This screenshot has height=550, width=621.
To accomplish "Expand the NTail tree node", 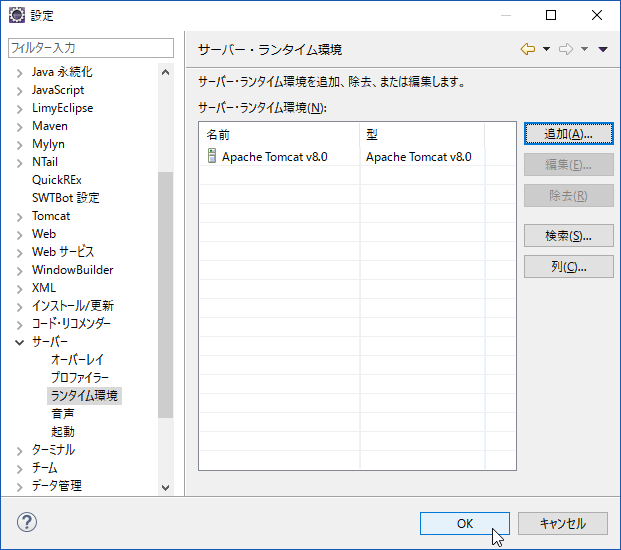I will [19, 163].
